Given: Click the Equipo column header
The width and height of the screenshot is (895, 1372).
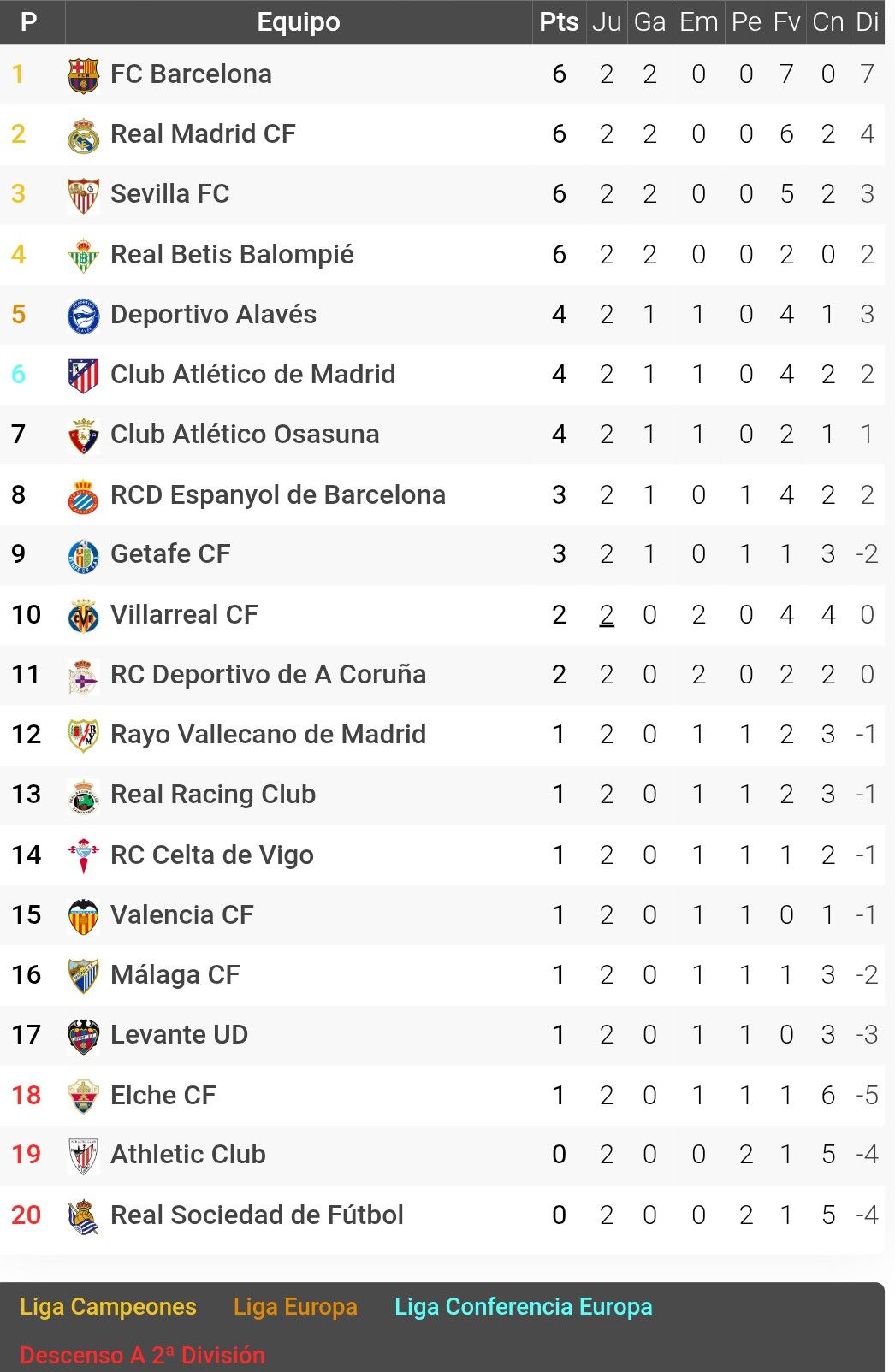Looking at the screenshot, I should click(299, 22).
